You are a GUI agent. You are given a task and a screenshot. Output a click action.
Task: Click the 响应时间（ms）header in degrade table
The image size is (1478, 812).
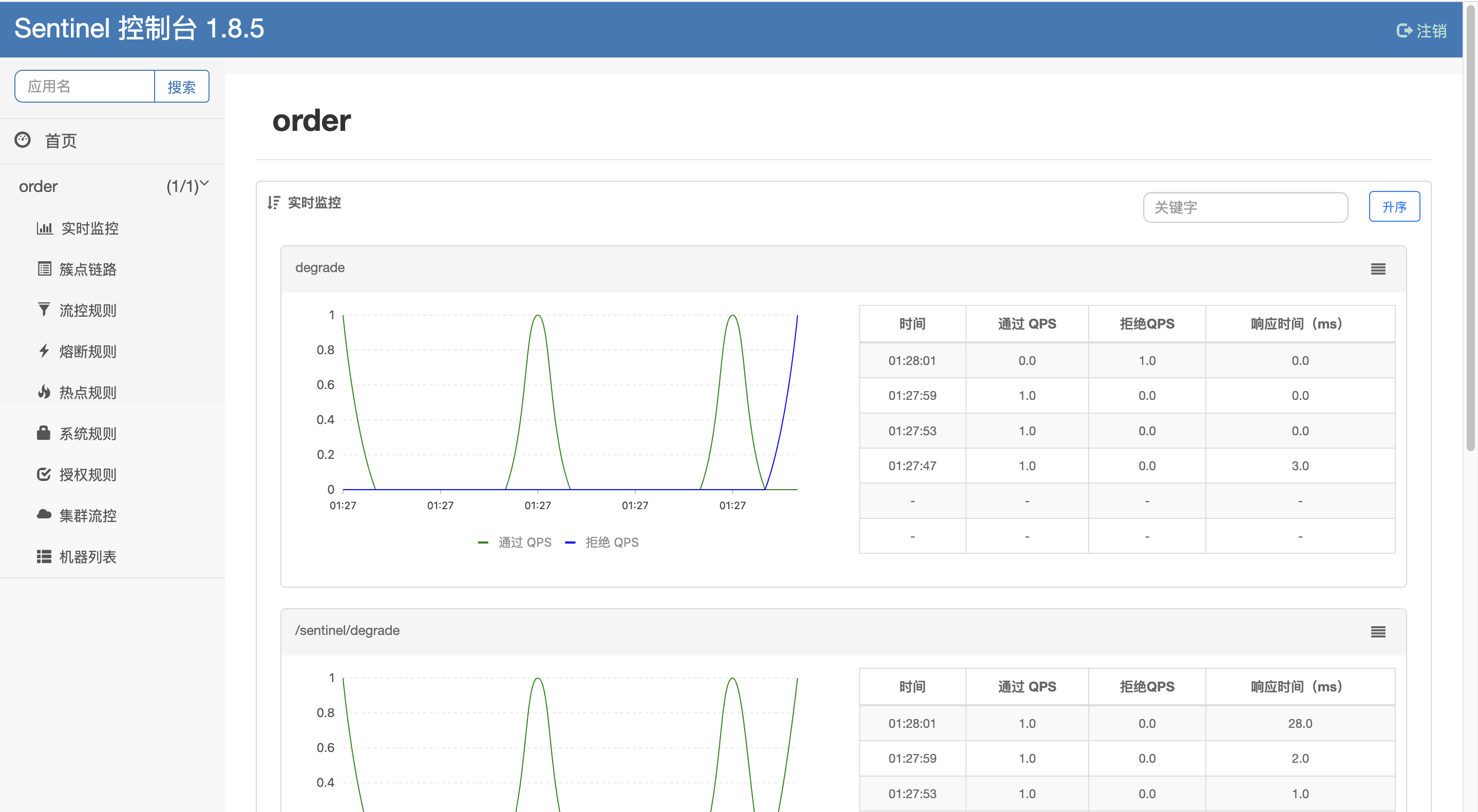pos(1300,324)
